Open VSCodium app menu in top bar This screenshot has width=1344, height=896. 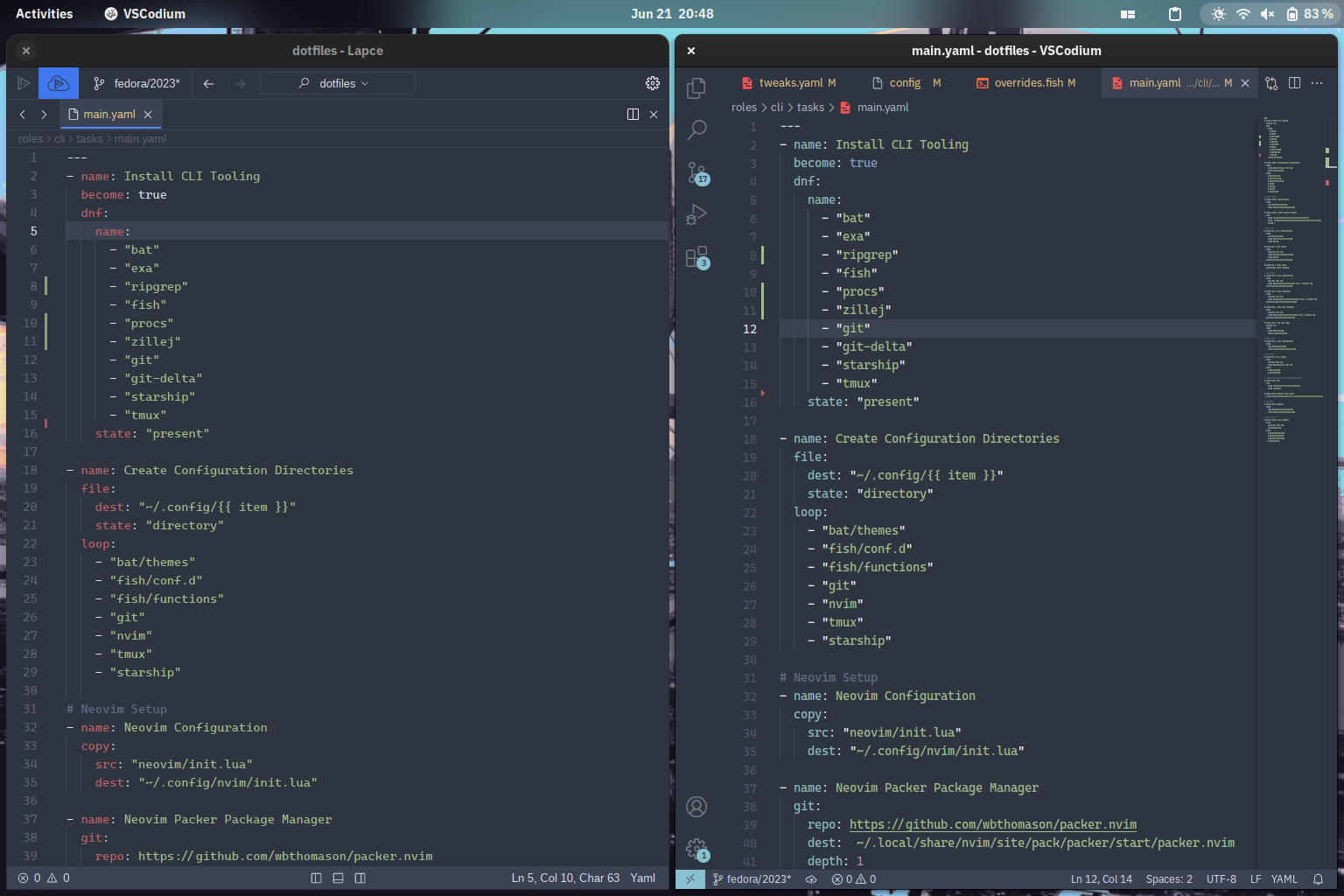point(145,14)
